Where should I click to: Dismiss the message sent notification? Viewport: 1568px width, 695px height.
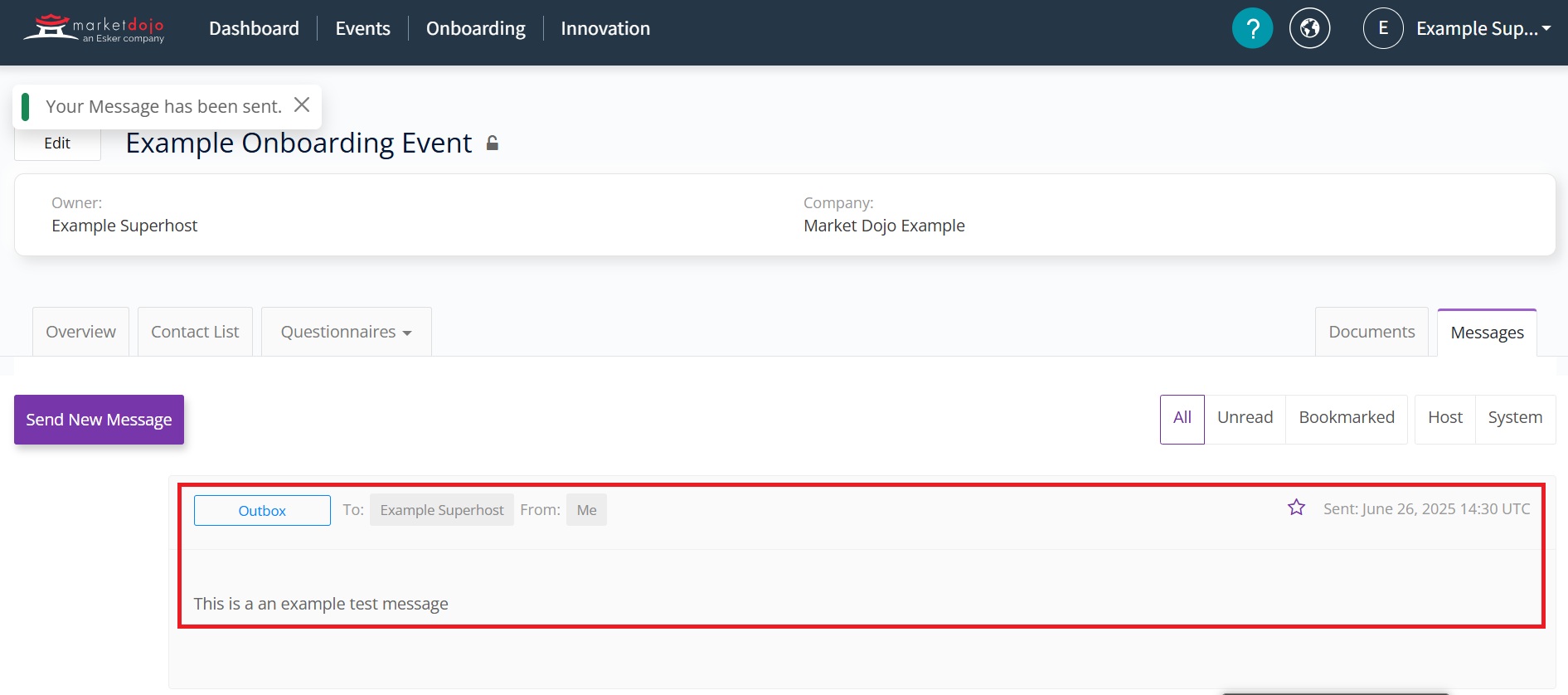[x=302, y=104]
